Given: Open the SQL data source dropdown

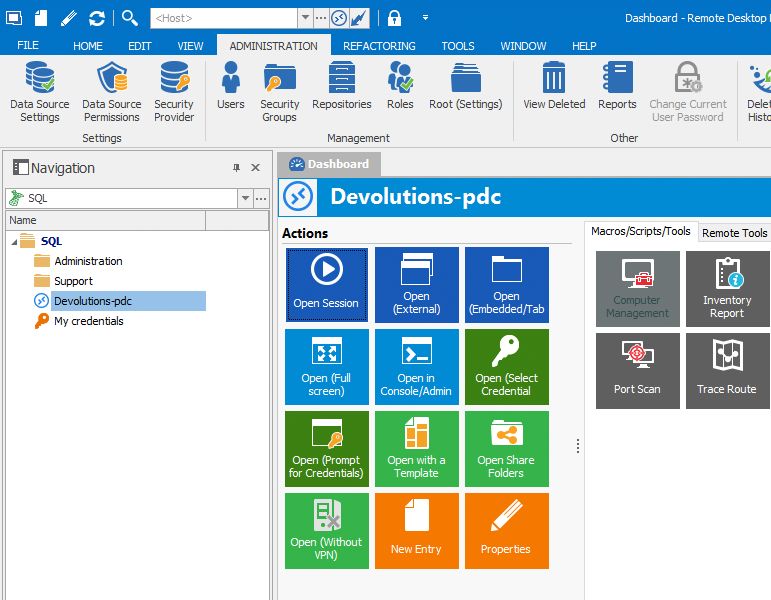Looking at the screenshot, I should point(245,199).
